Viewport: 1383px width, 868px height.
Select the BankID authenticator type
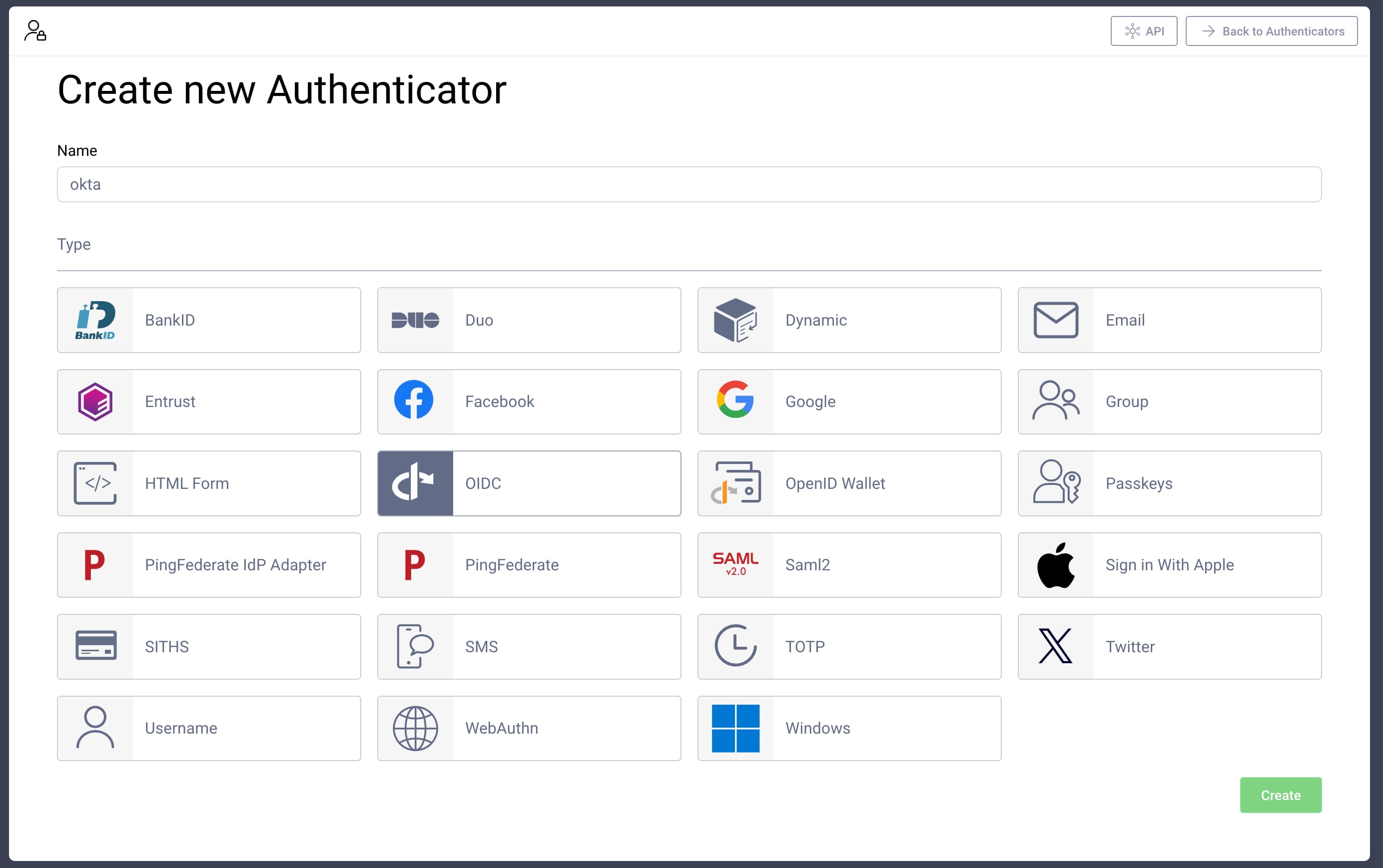click(209, 319)
